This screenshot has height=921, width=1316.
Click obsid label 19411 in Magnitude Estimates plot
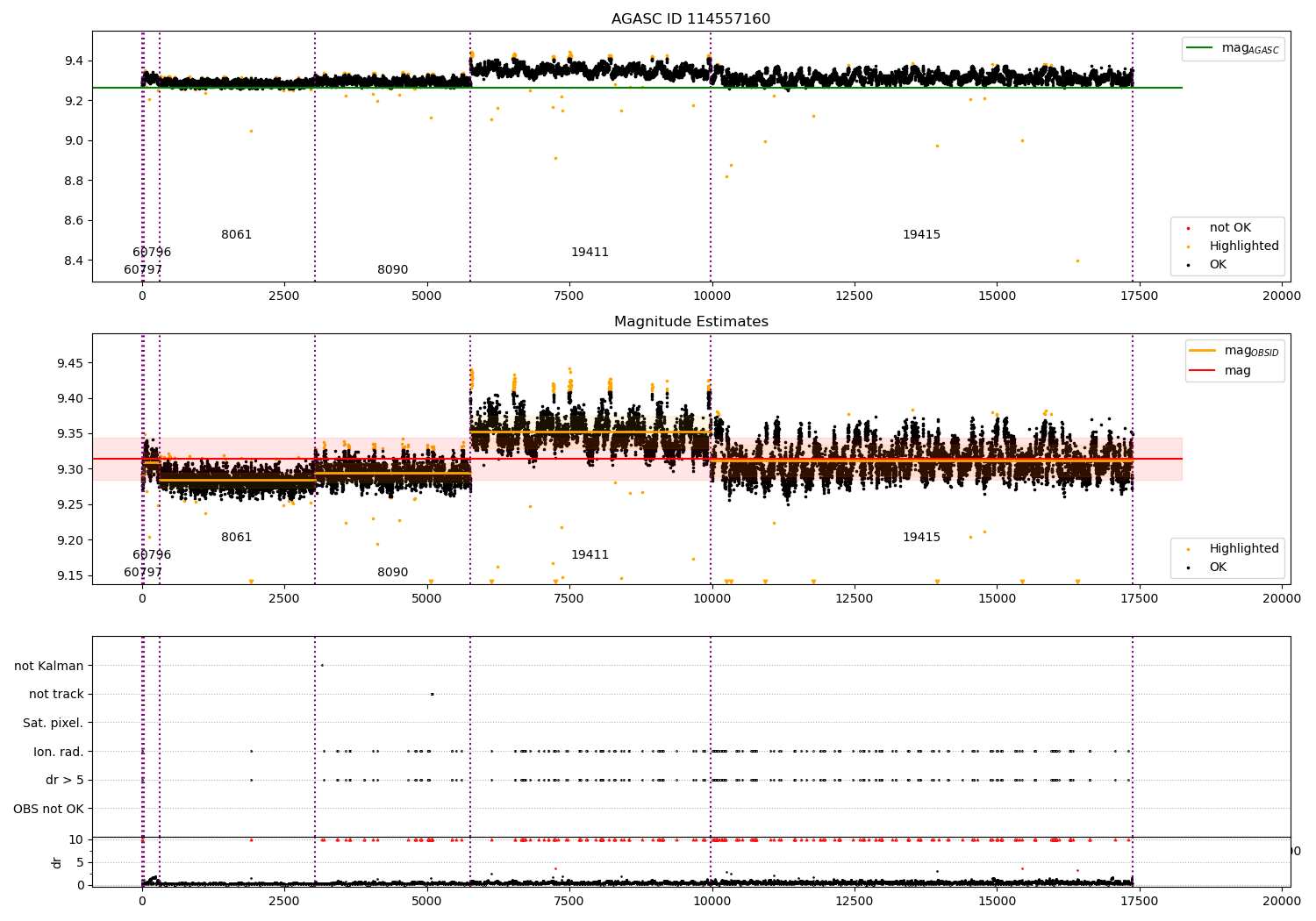pos(590,555)
